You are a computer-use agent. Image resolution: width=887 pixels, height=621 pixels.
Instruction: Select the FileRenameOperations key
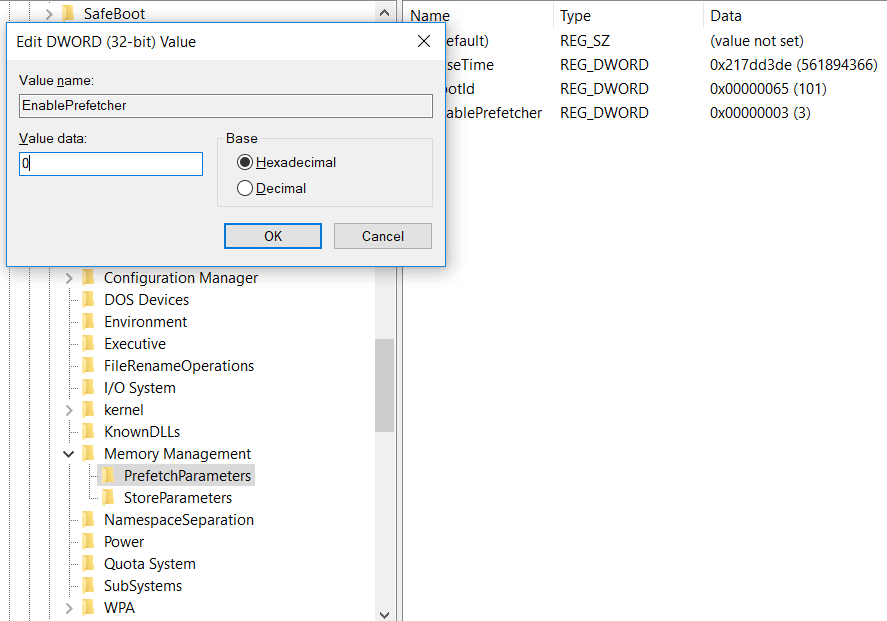point(179,366)
